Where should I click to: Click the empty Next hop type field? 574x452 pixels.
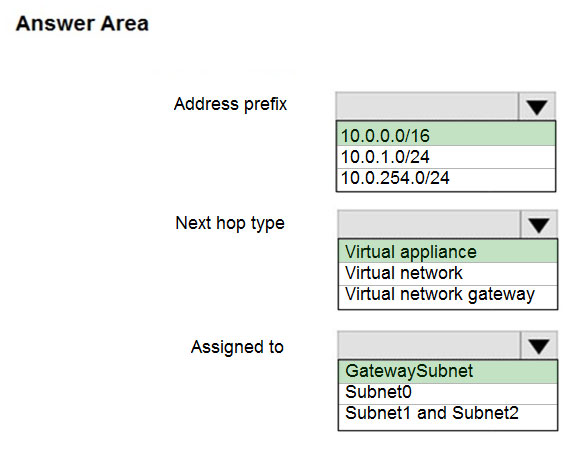(x=429, y=224)
